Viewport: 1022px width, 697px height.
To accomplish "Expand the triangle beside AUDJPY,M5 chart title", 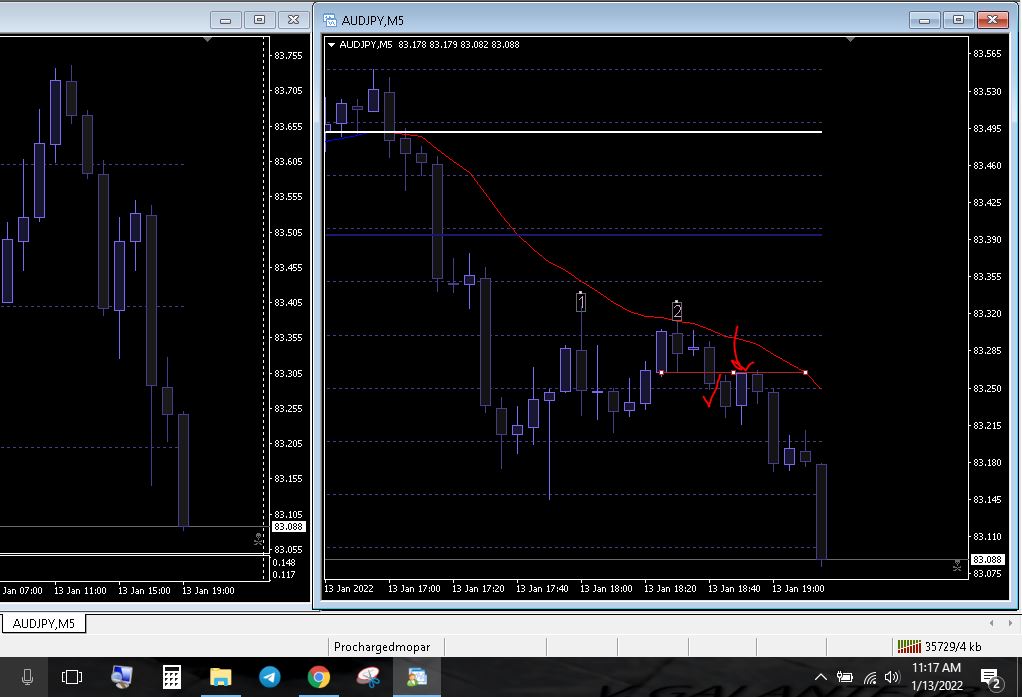I will point(331,44).
